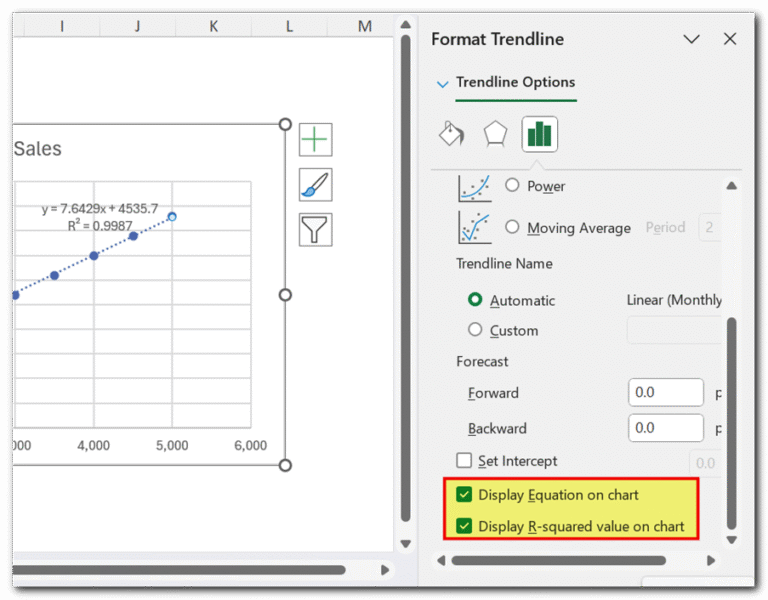The width and height of the screenshot is (768, 600).
Task: Click the pane's scroll up arrow
Action: click(x=731, y=186)
